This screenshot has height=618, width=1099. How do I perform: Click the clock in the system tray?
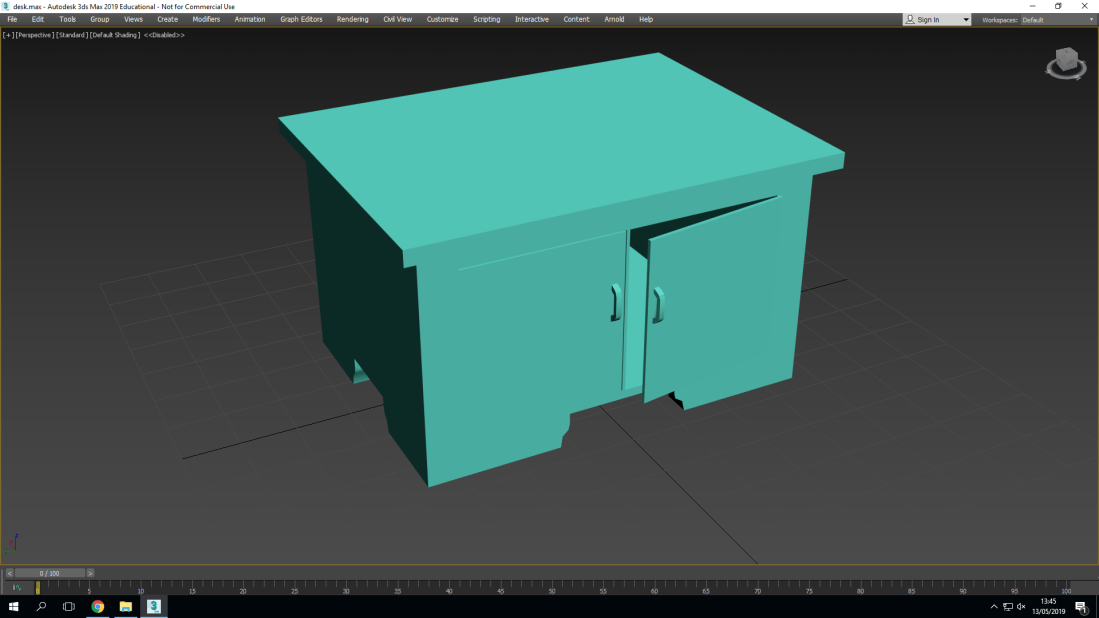click(1046, 606)
